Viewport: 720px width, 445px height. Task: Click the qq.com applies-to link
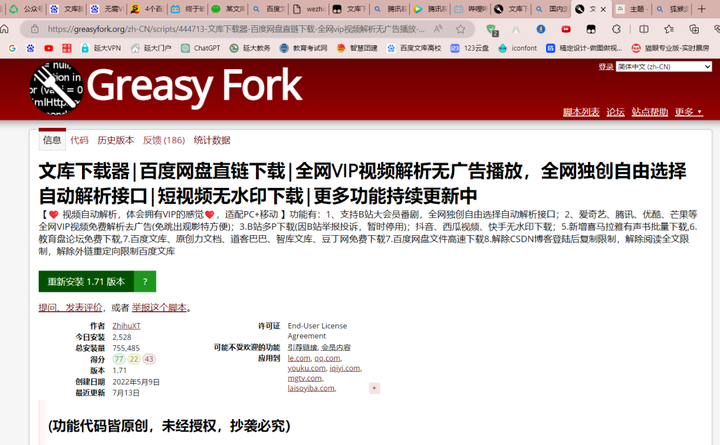point(327,358)
